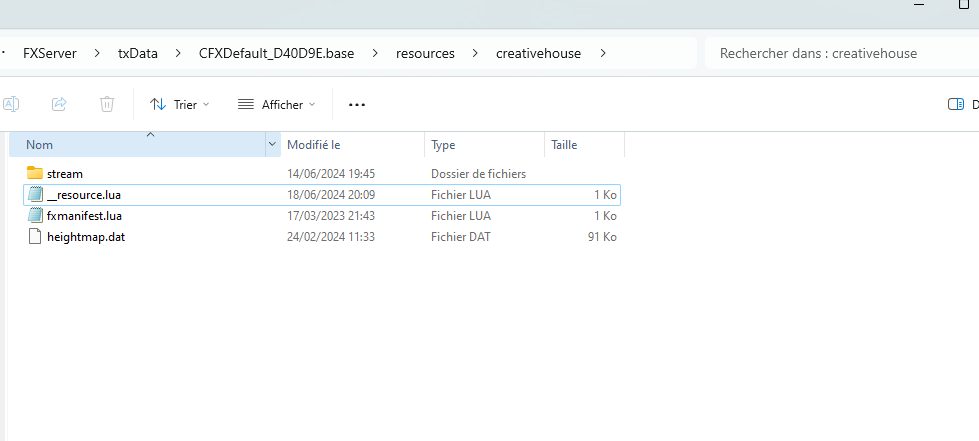
Task: Navigate to resources in breadcrumb
Action: [x=425, y=53]
